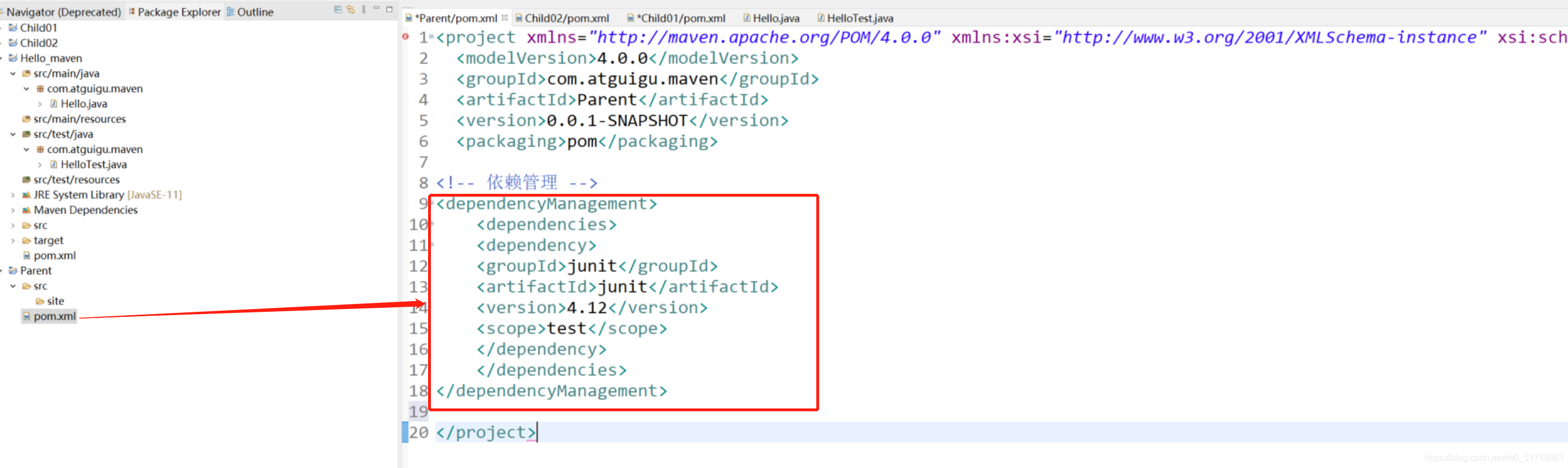Collapse com.atguigu.maven under src/main/java
1568x468 pixels.
26,88
